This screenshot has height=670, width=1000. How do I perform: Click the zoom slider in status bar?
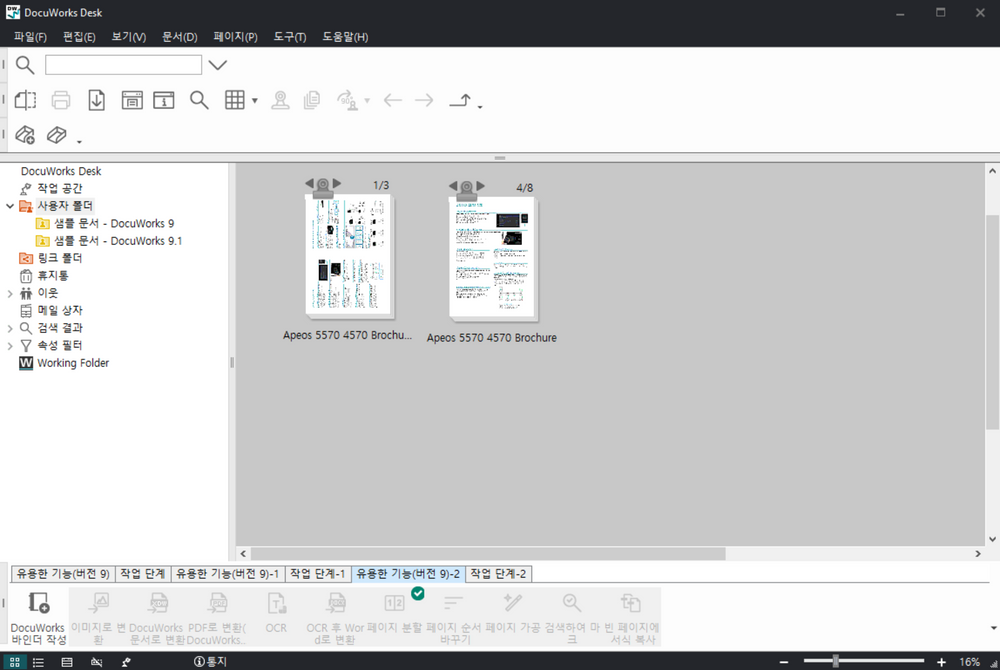click(836, 661)
